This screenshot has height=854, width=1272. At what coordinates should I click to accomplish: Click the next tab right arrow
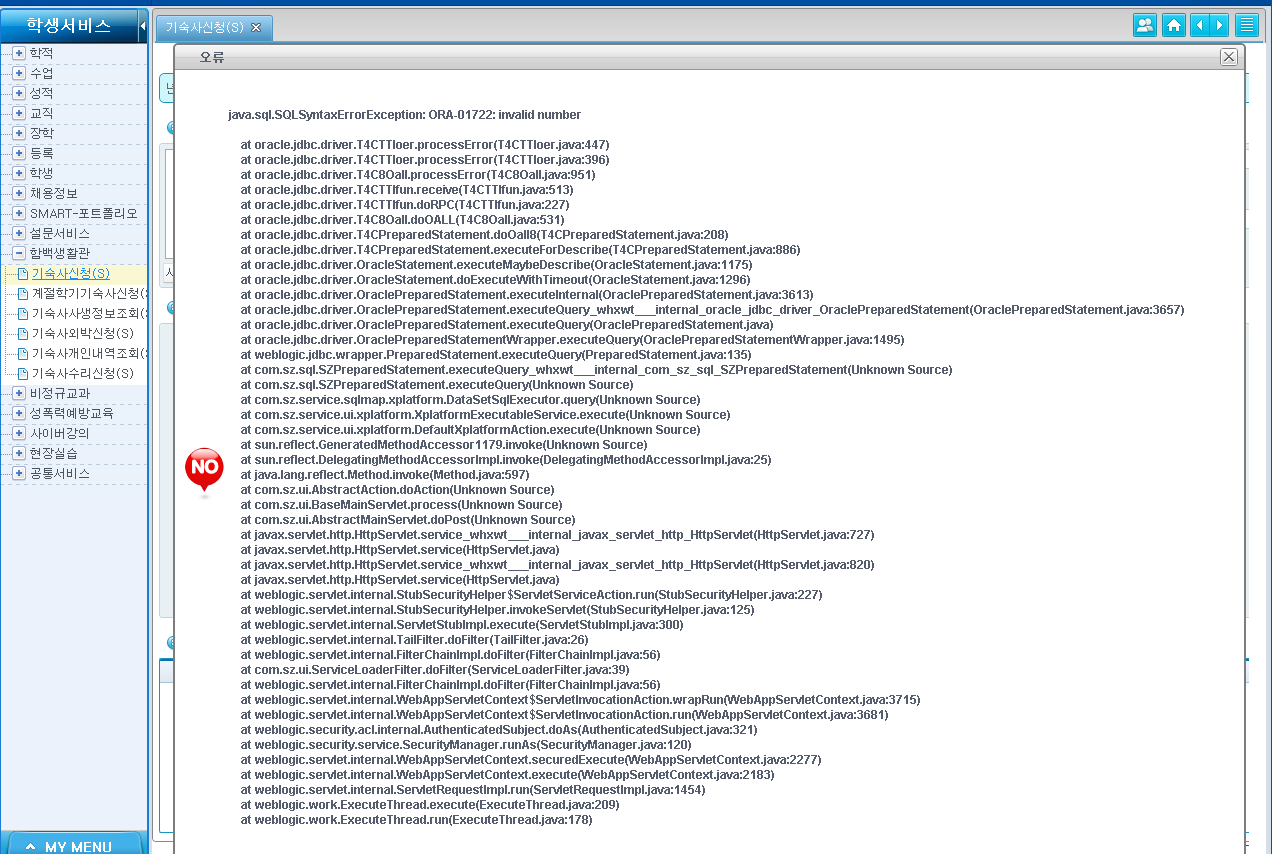coord(1219,25)
